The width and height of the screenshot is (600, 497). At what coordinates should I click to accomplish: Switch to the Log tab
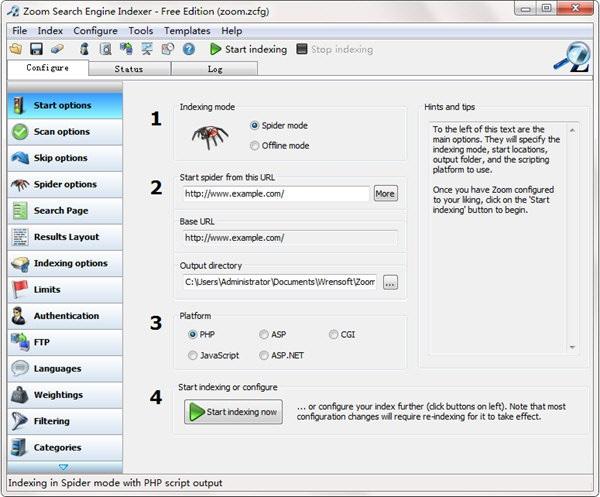[x=215, y=69]
